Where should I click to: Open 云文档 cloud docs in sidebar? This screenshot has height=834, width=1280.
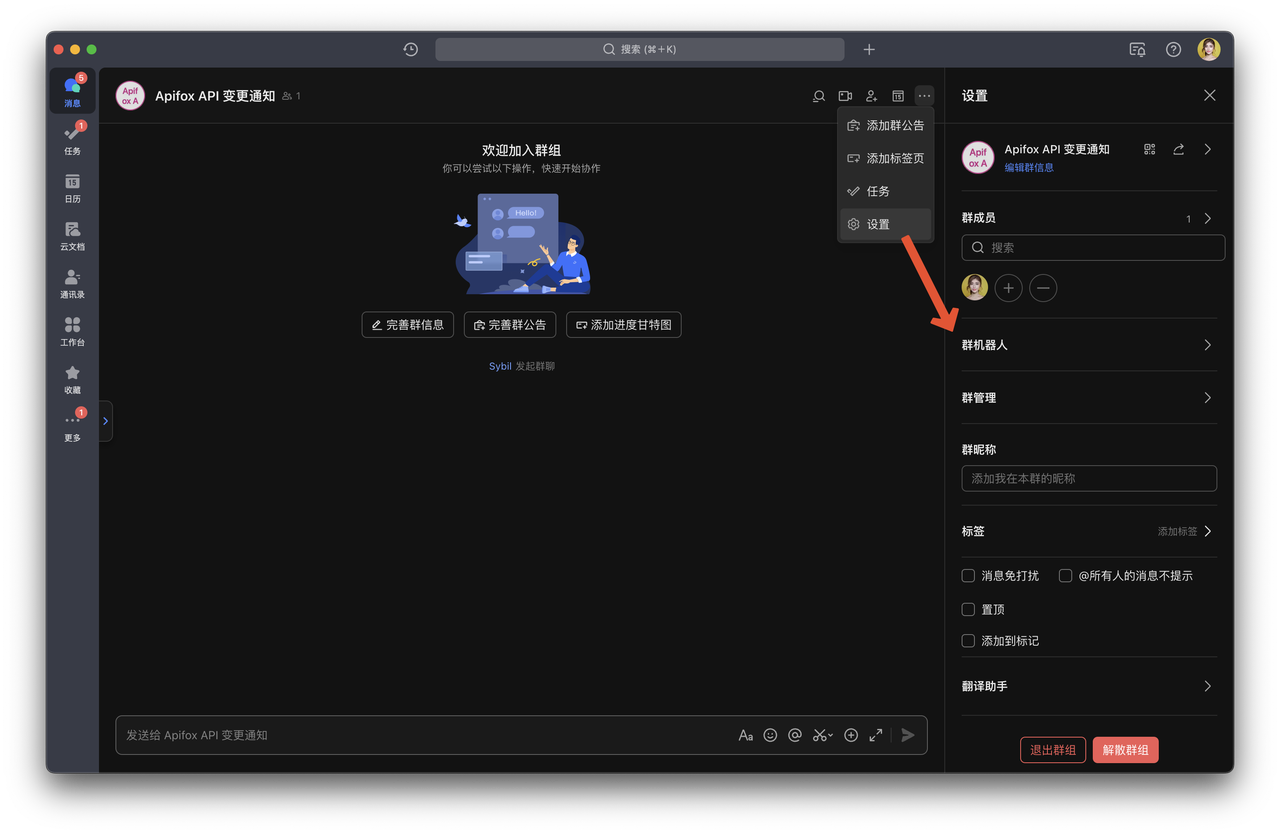point(72,235)
